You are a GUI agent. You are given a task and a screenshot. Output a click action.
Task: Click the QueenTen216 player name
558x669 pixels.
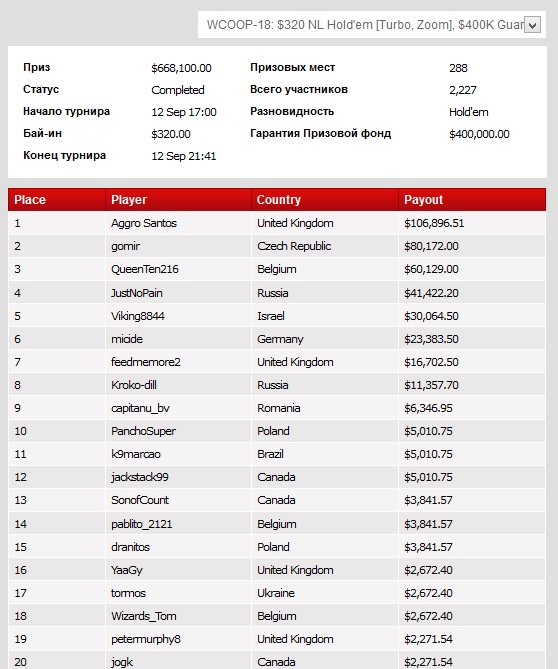pos(145,269)
